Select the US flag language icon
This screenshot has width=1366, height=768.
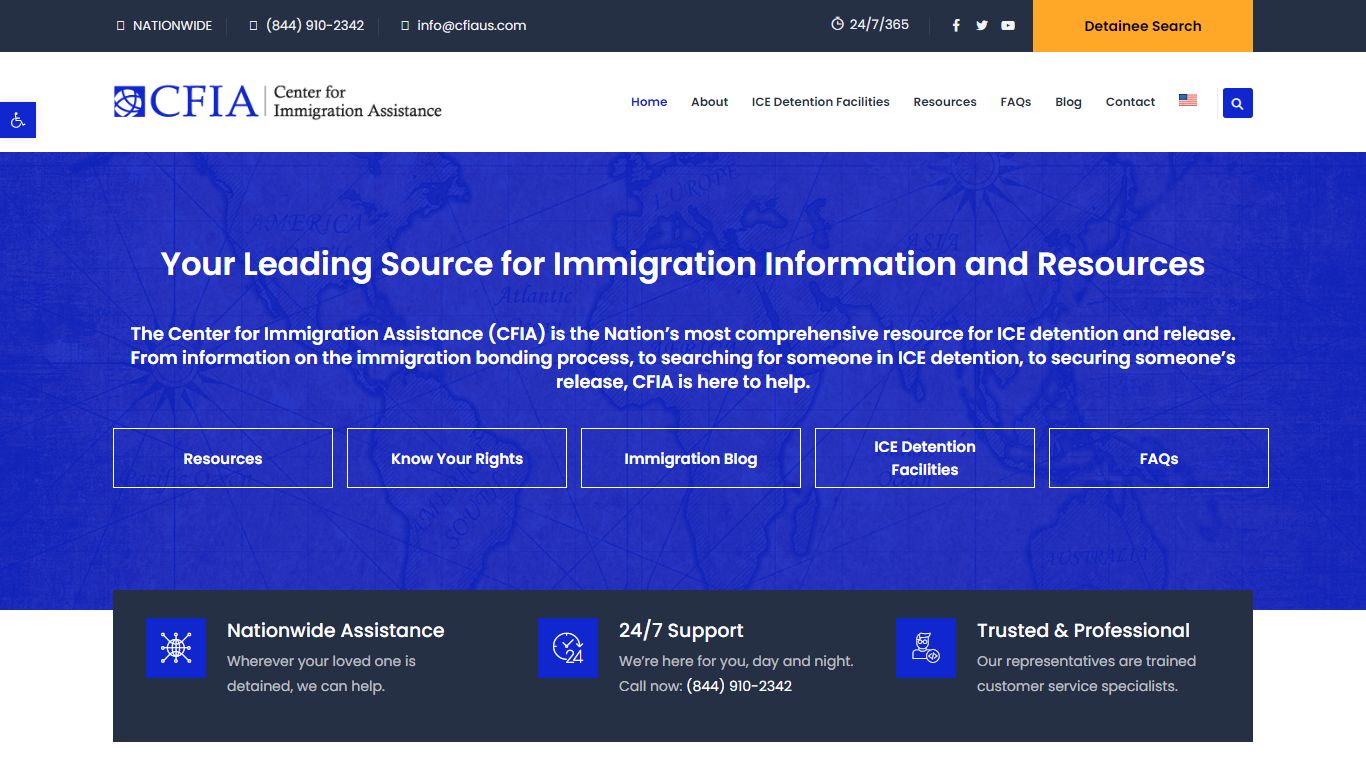[1188, 100]
